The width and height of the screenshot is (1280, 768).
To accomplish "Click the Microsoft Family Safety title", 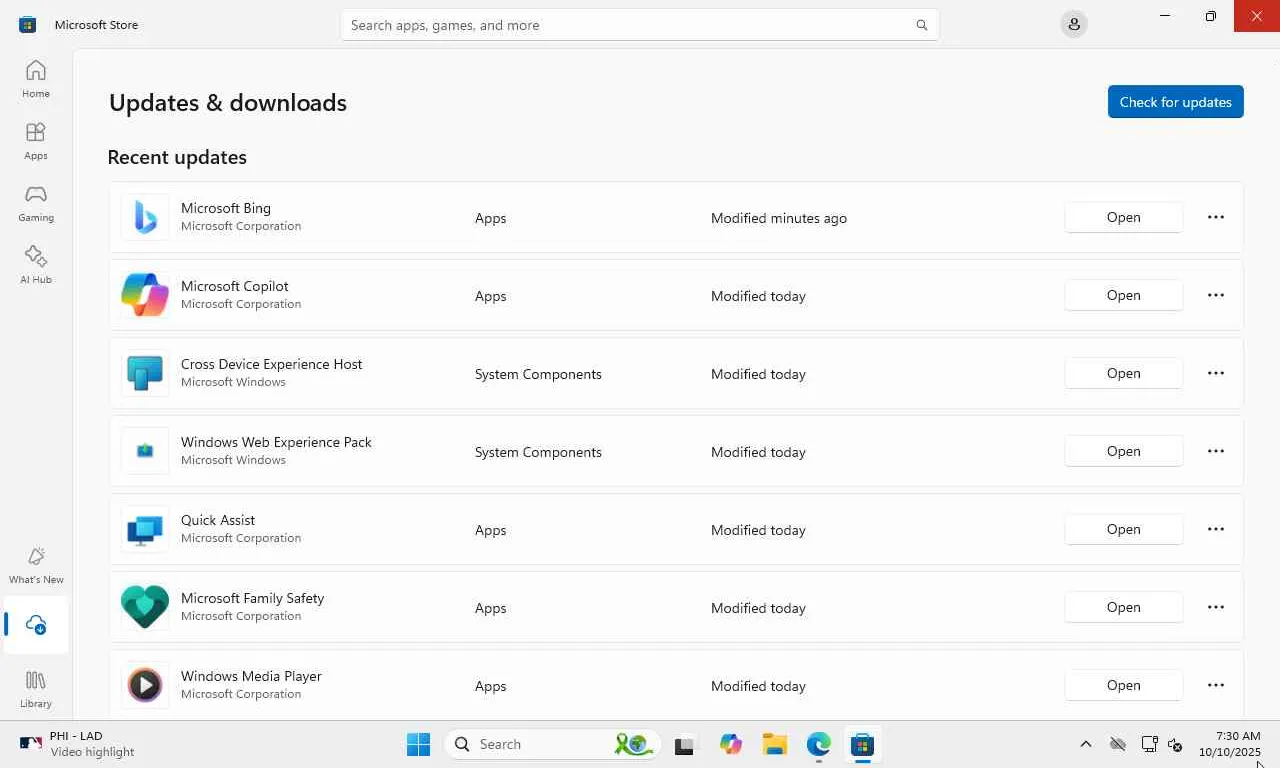I will click(253, 598).
